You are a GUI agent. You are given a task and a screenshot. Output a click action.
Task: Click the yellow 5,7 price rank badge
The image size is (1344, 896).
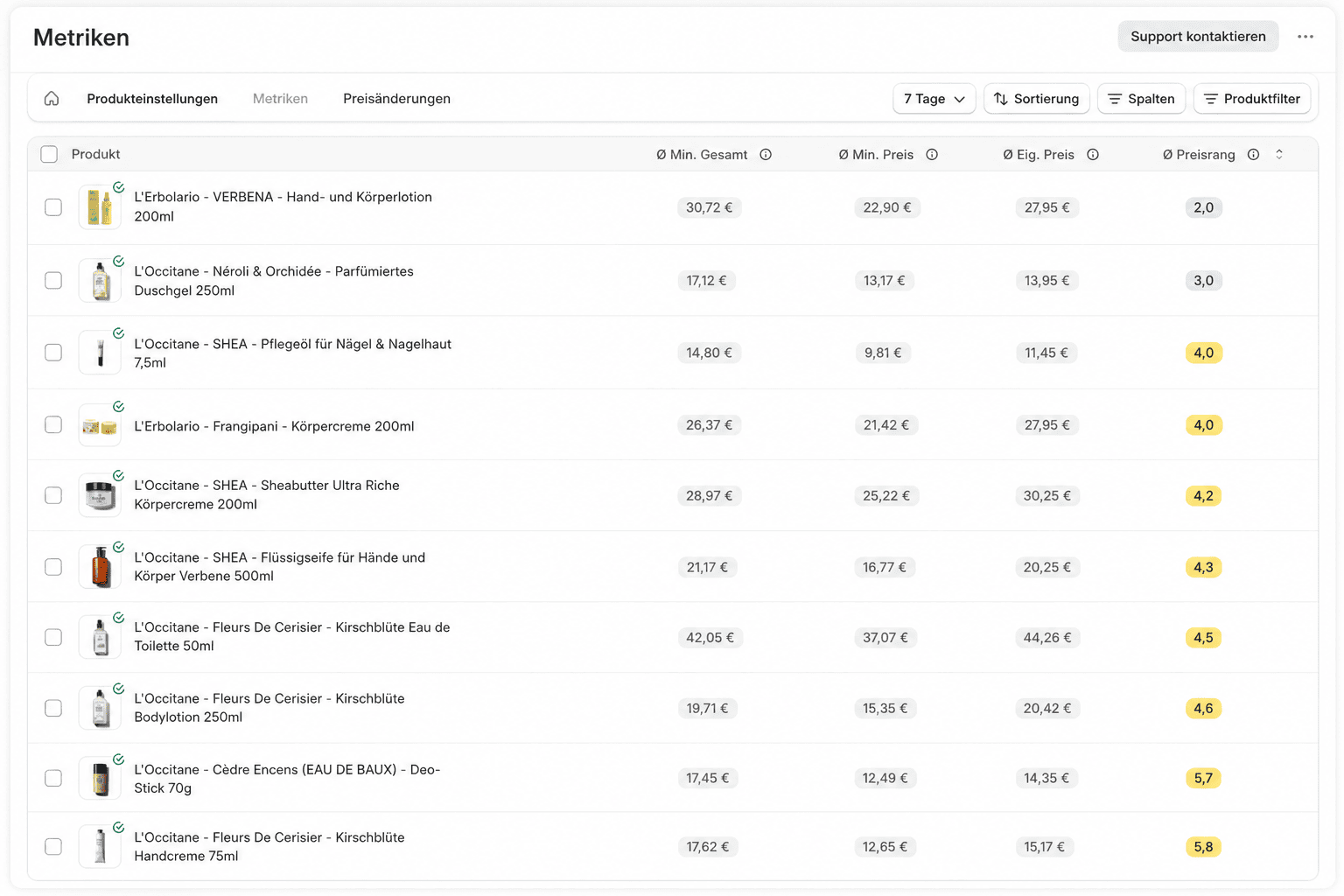1203,778
